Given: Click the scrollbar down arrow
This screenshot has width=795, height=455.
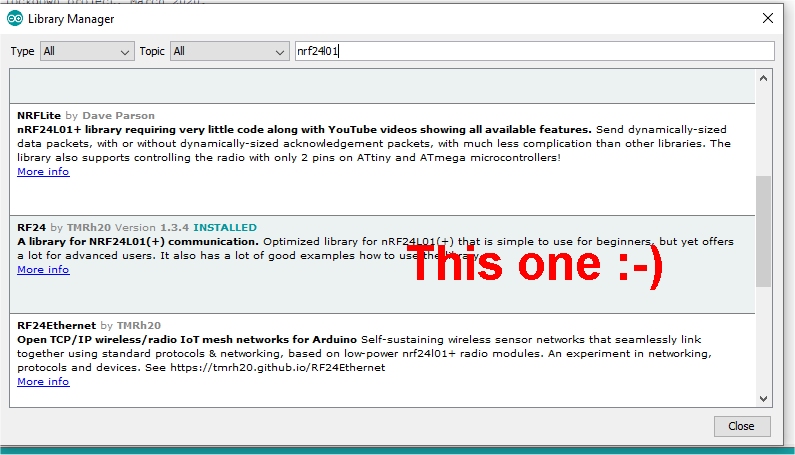Looking at the screenshot, I should click(764, 398).
